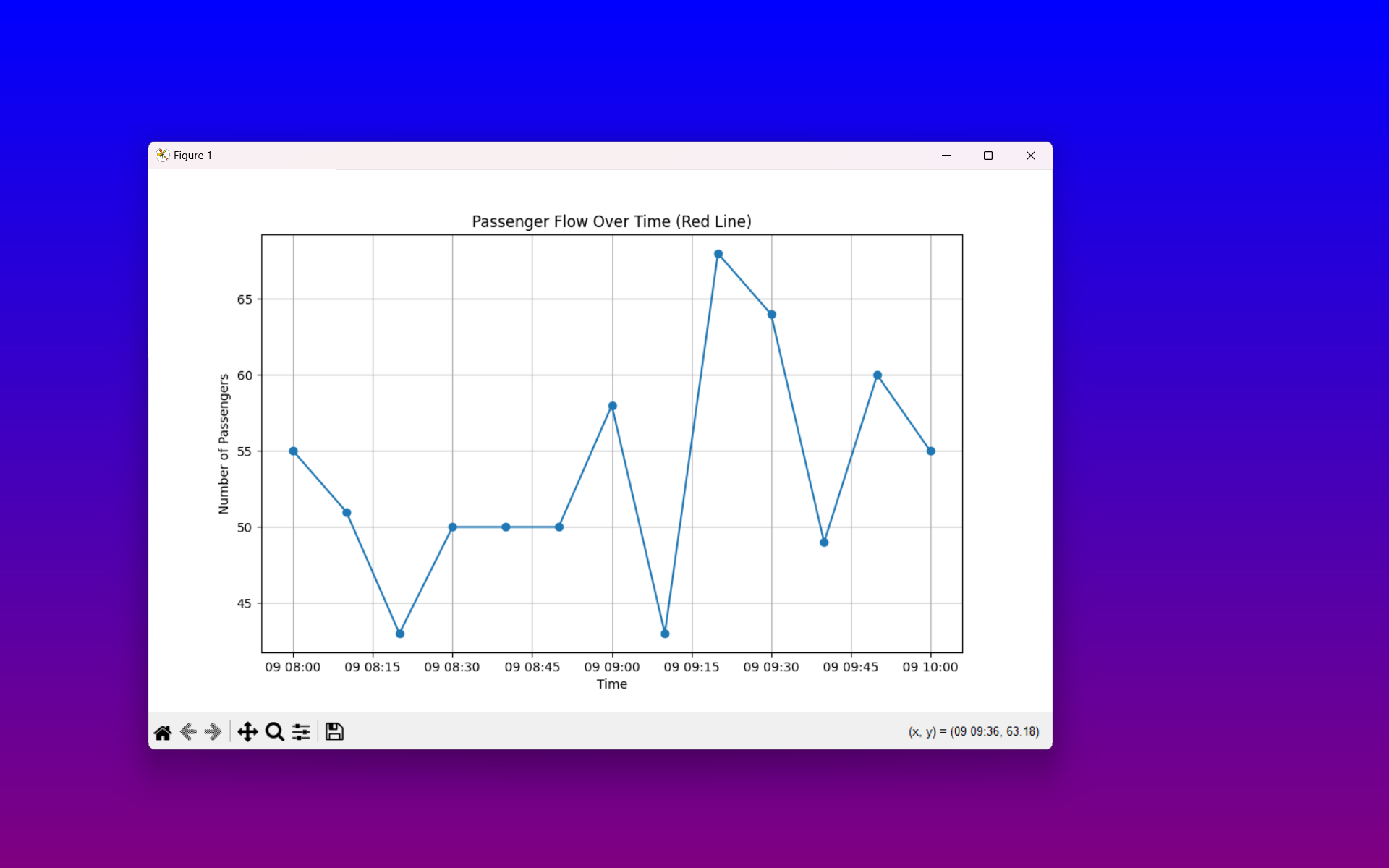
Task: Click the Figure 1 title bar text
Action: pos(192,156)
